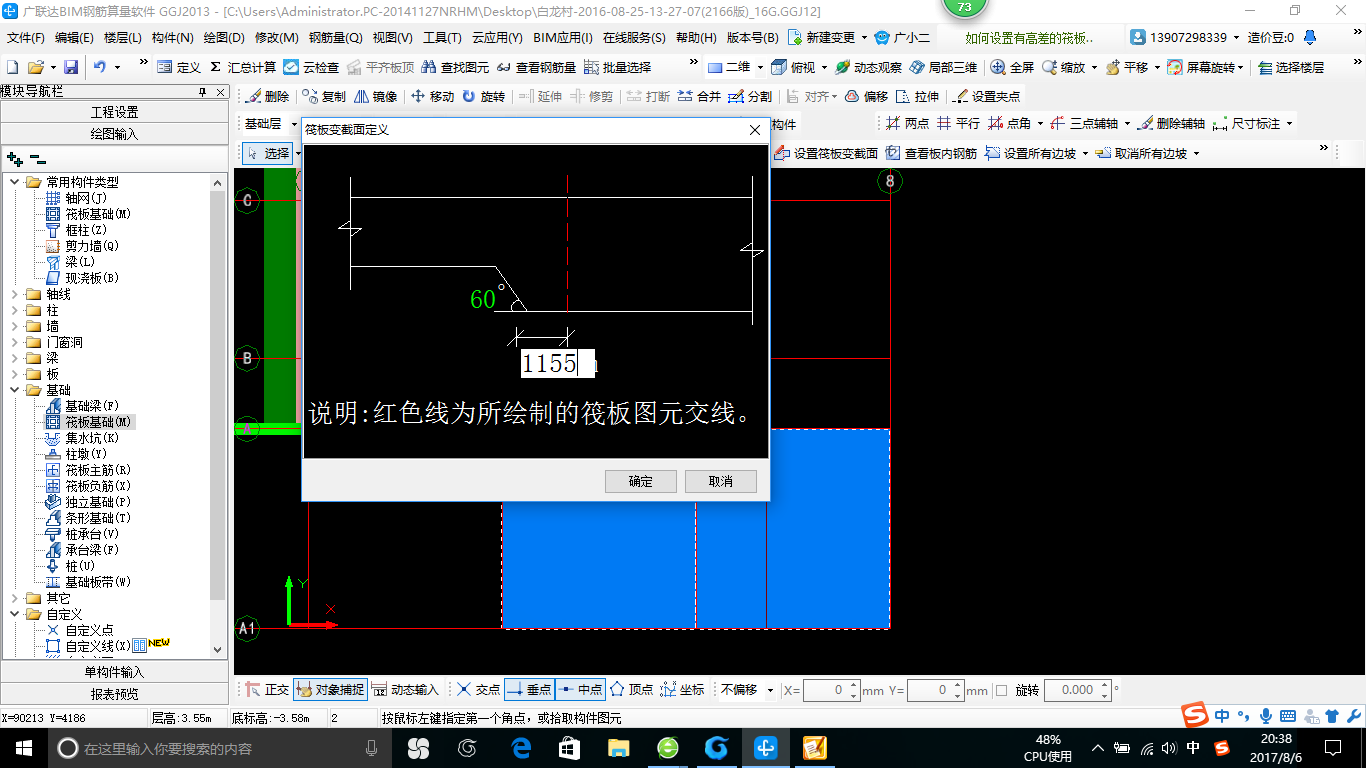Toggle 动态输入 dynamic input
This screenshot has width=1366, height=768.
point(405,690)
